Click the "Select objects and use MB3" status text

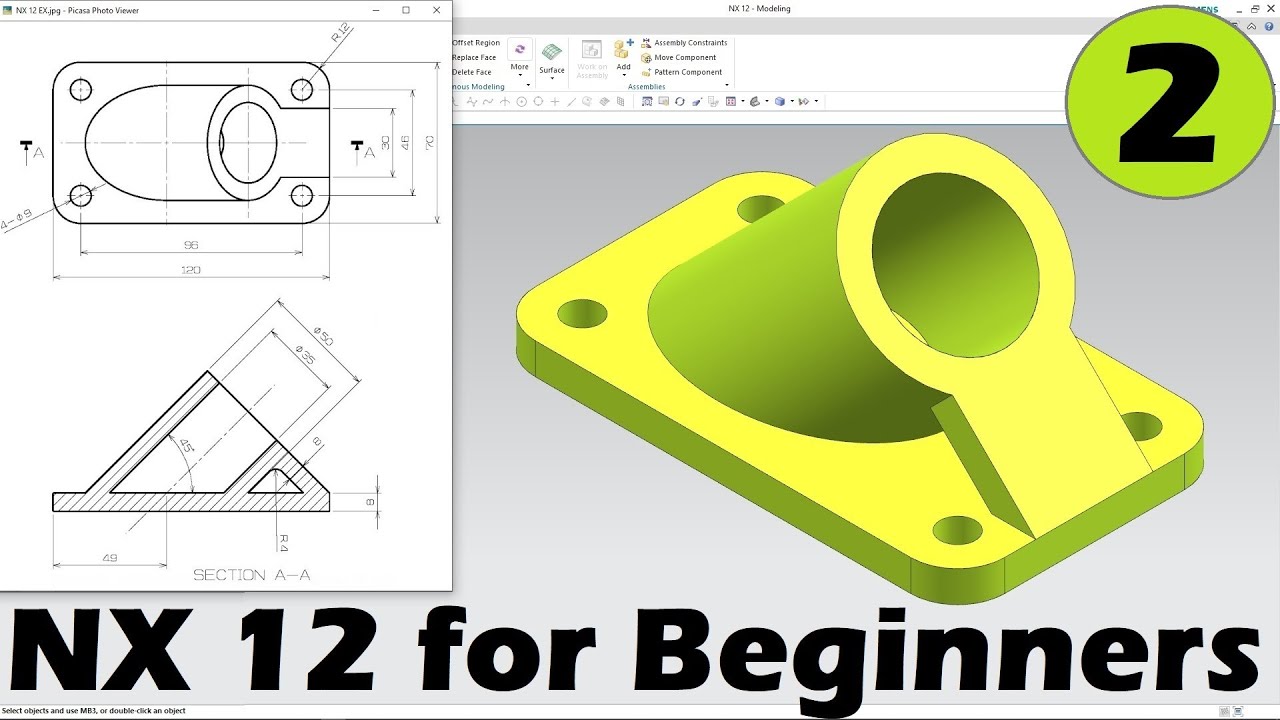click(93, 711)
